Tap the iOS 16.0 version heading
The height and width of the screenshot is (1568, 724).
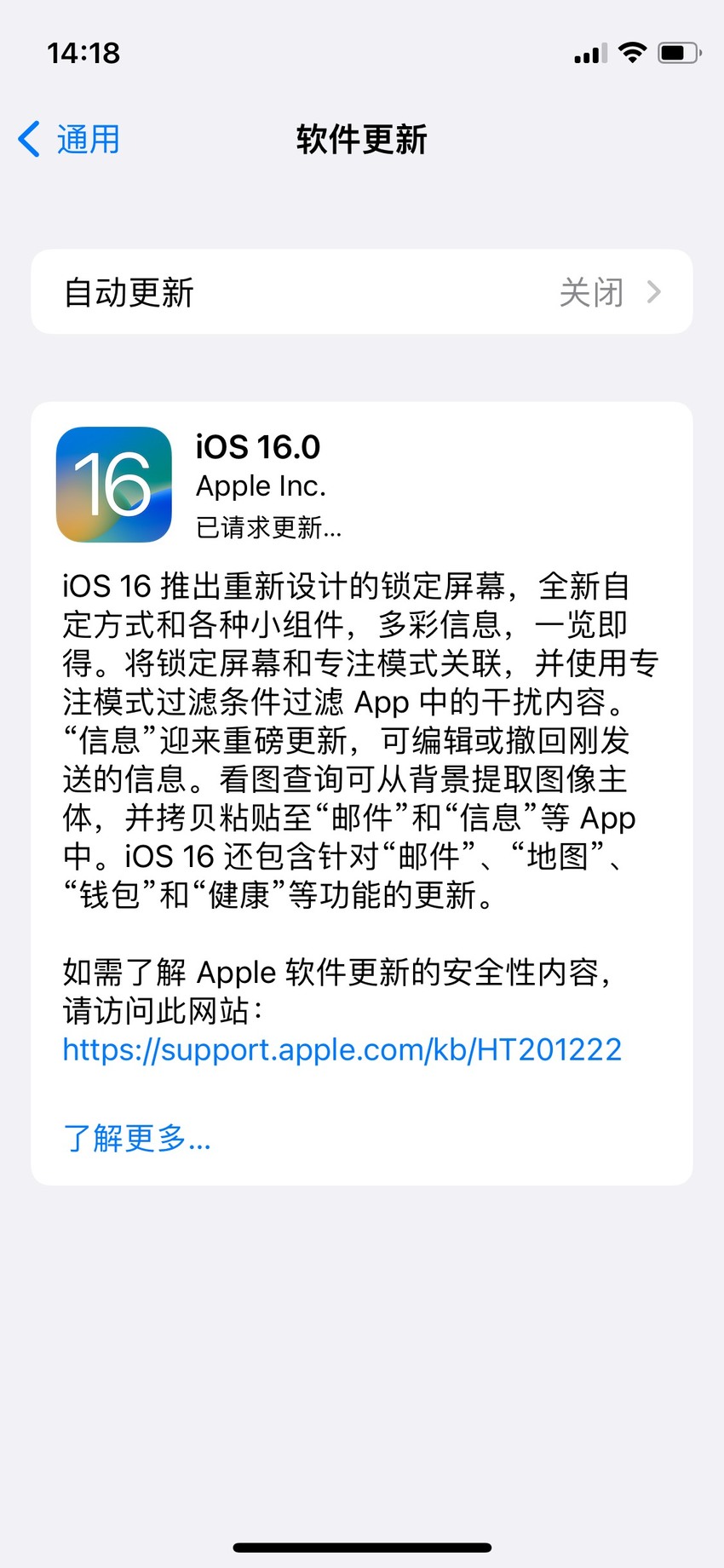click(x=258, y=447)
